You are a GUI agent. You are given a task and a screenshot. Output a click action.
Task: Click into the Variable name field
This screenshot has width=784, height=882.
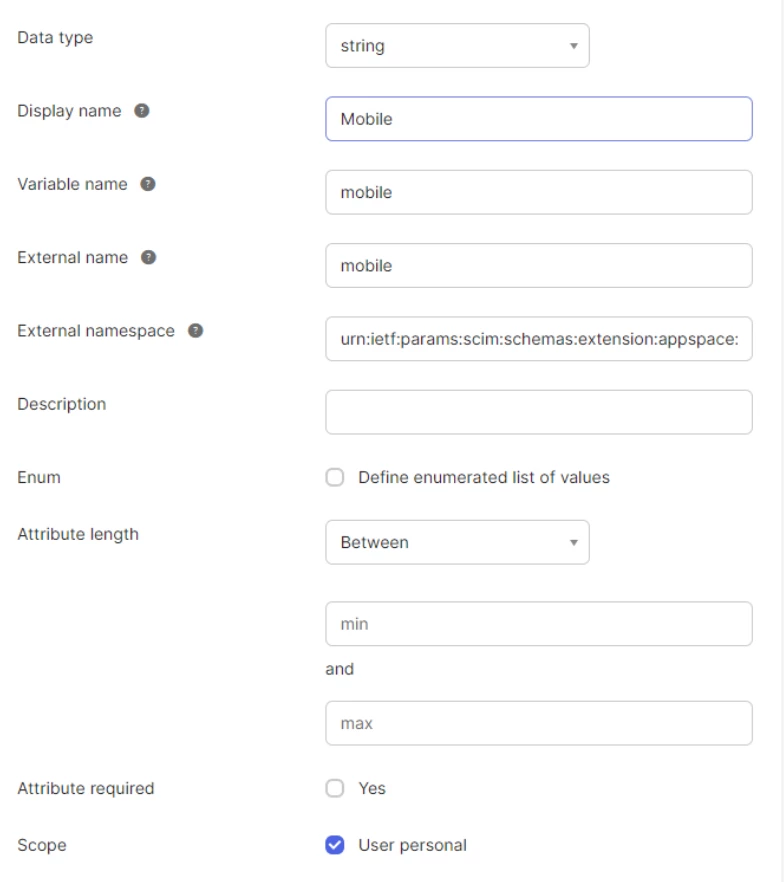tap(538, 192)
